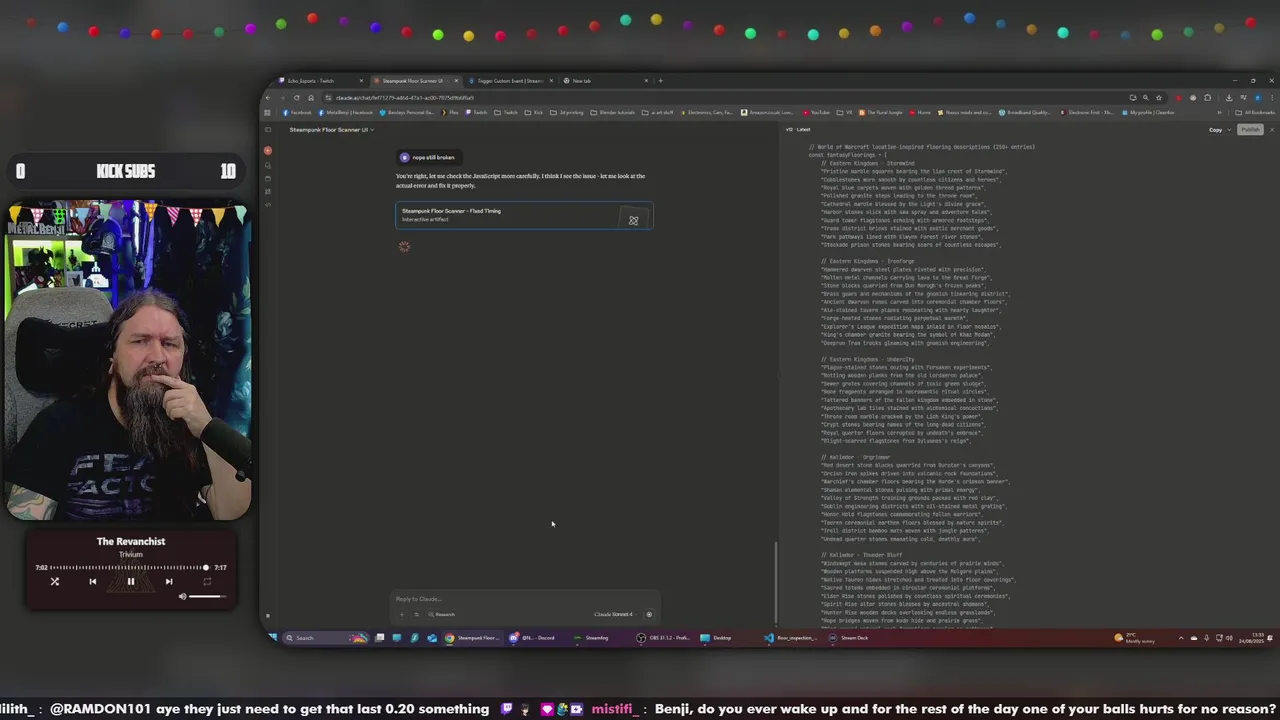
Task: Click the claude.ai address bar URL
Action: (405, 97)
